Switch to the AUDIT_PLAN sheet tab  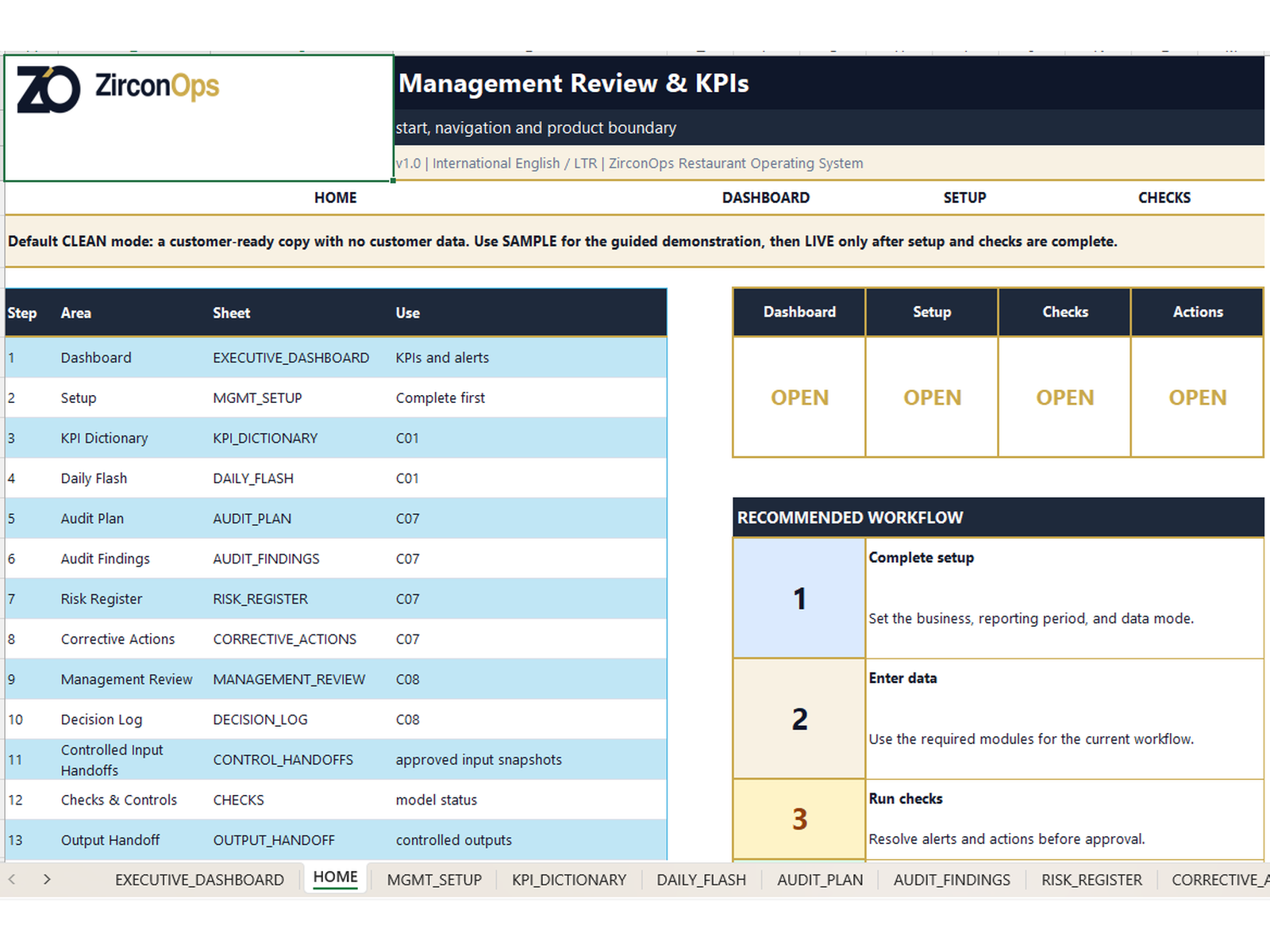(x=820, y=880)
